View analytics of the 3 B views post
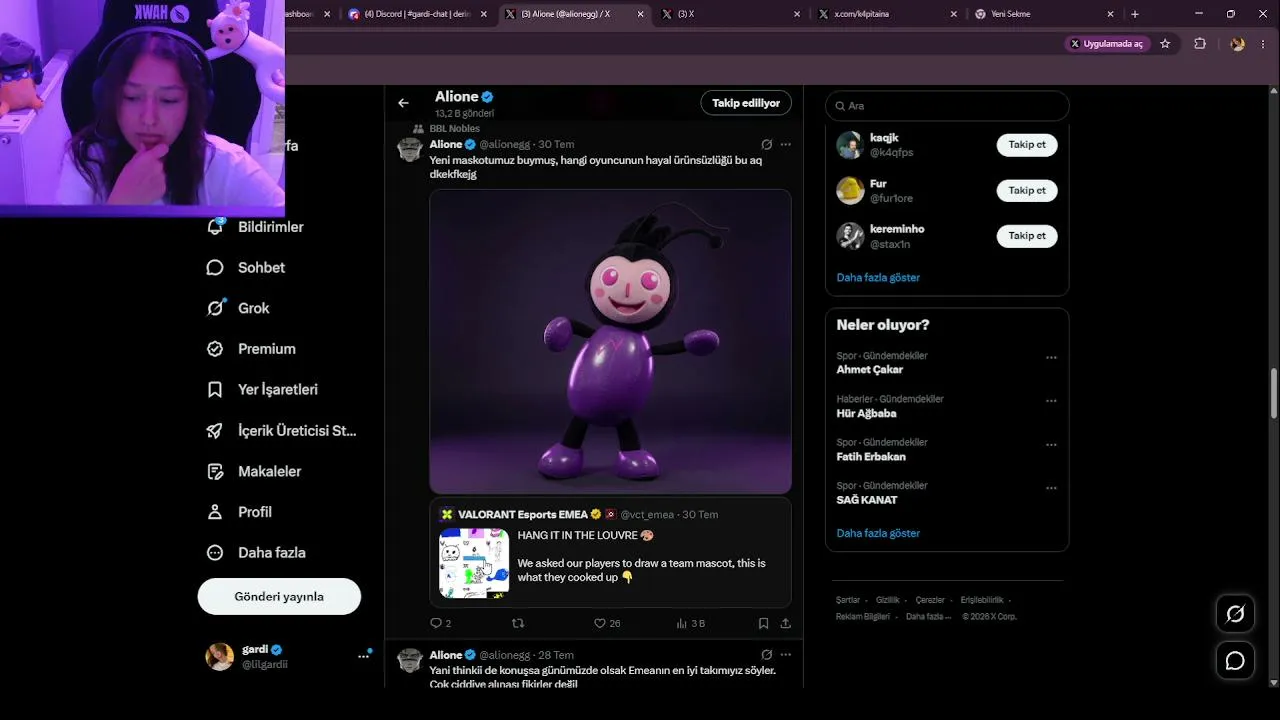The image size is (1280, 720). point(682,623)
